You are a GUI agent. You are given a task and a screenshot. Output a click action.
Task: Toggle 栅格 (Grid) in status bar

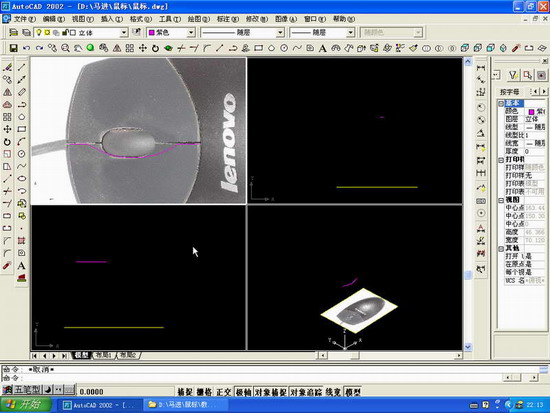(204, 392)
